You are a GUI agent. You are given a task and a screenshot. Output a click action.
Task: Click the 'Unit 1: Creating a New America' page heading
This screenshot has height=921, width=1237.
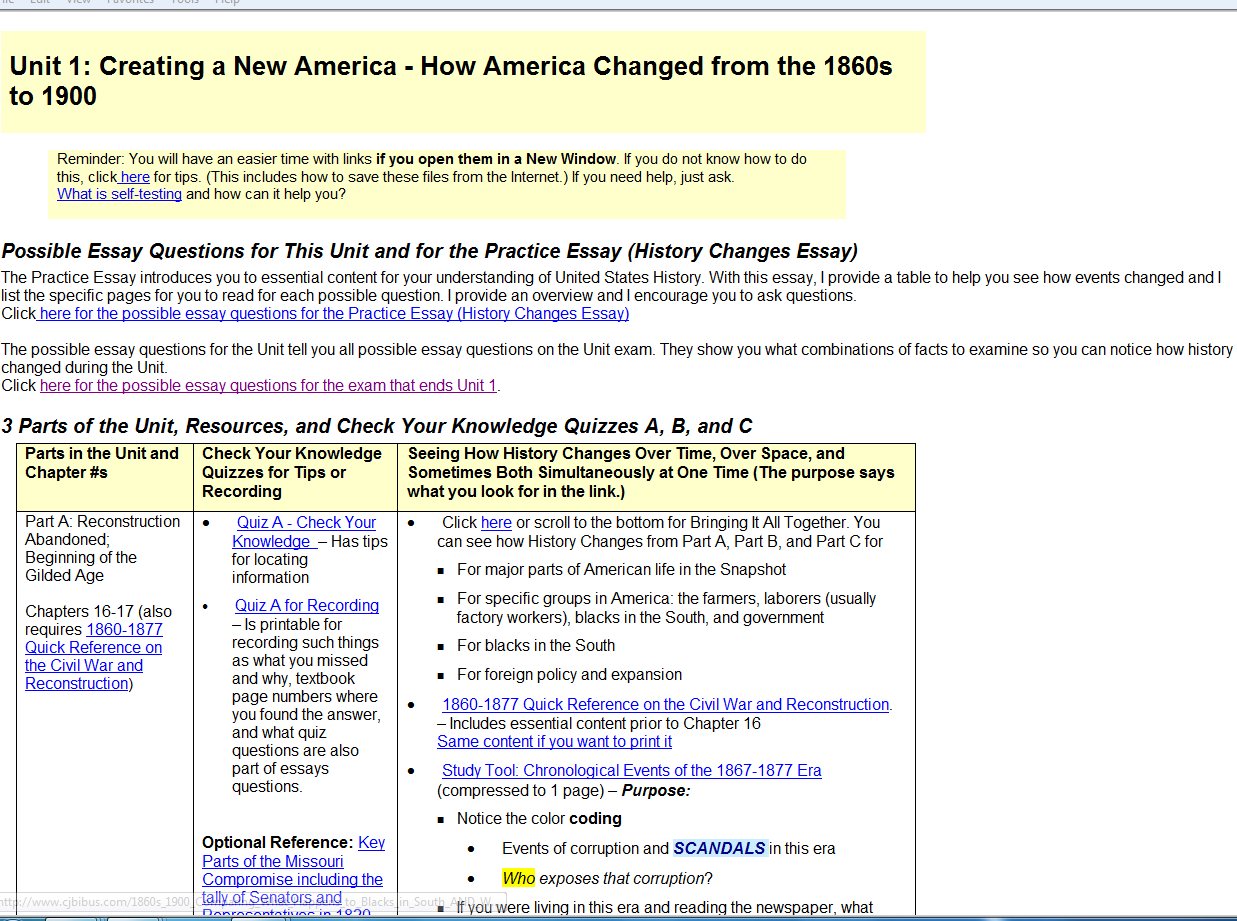(451, 81)
